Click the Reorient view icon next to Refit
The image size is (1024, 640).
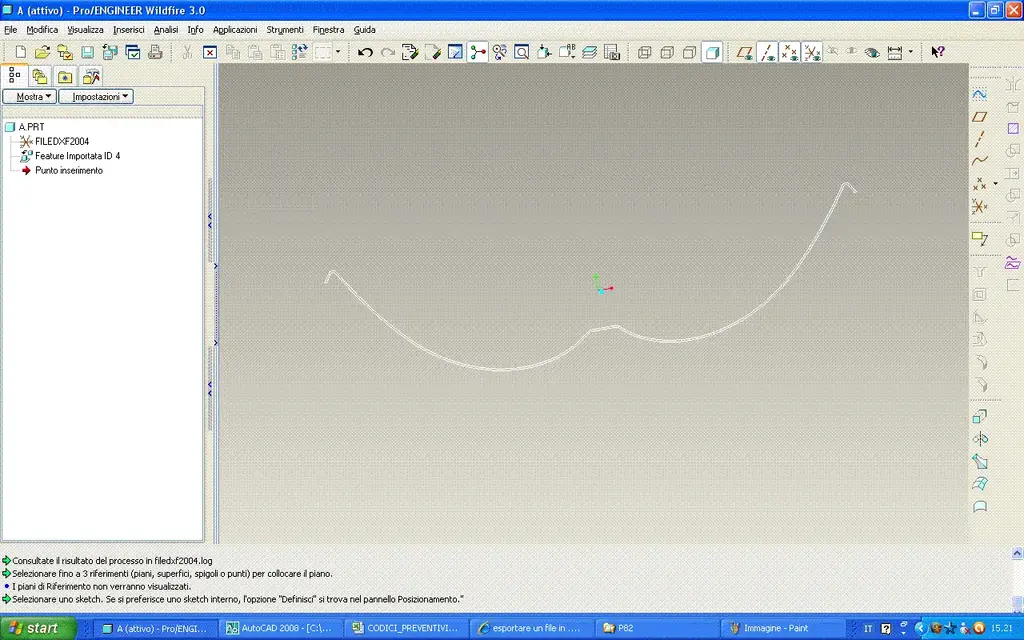pyautogui.click(x=543, y=52)
